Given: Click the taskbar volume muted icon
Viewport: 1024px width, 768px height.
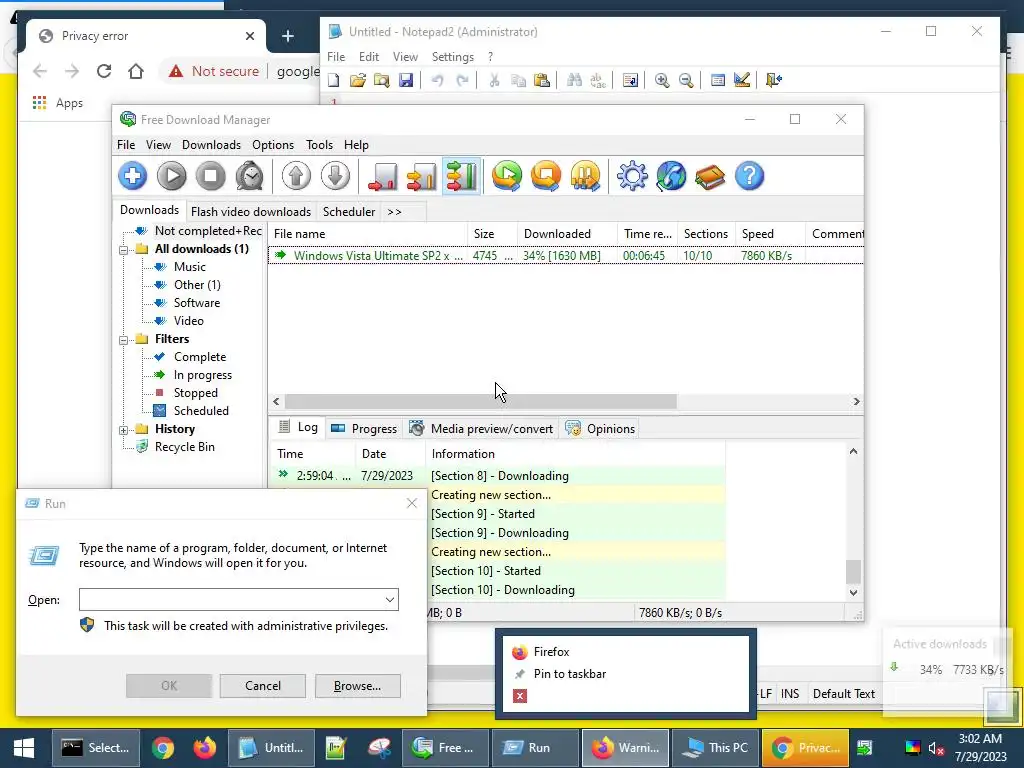Looking at the screenshot, I should pos(936,748).
